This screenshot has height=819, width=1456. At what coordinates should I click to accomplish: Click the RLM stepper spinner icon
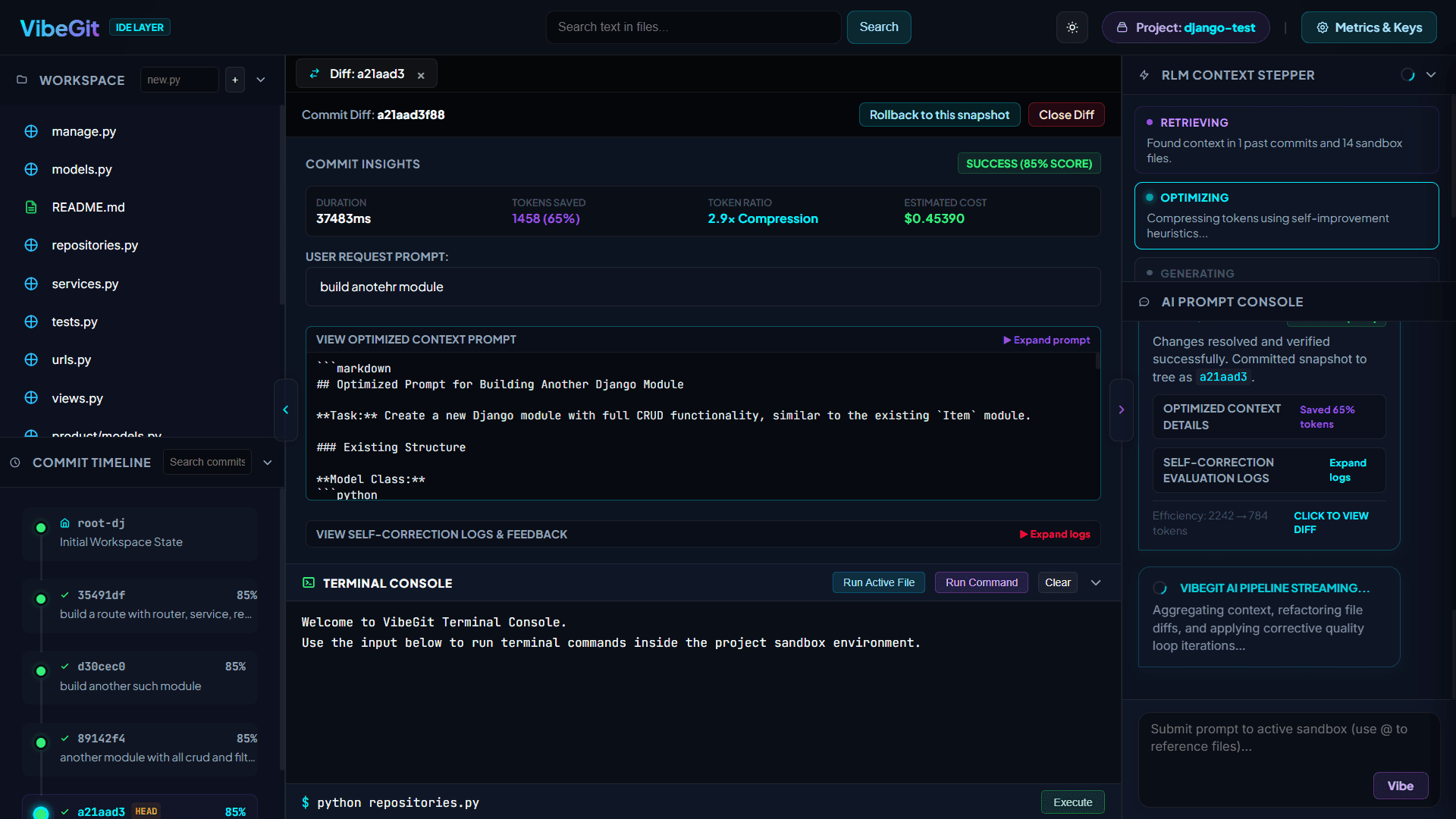[1407, 75]
